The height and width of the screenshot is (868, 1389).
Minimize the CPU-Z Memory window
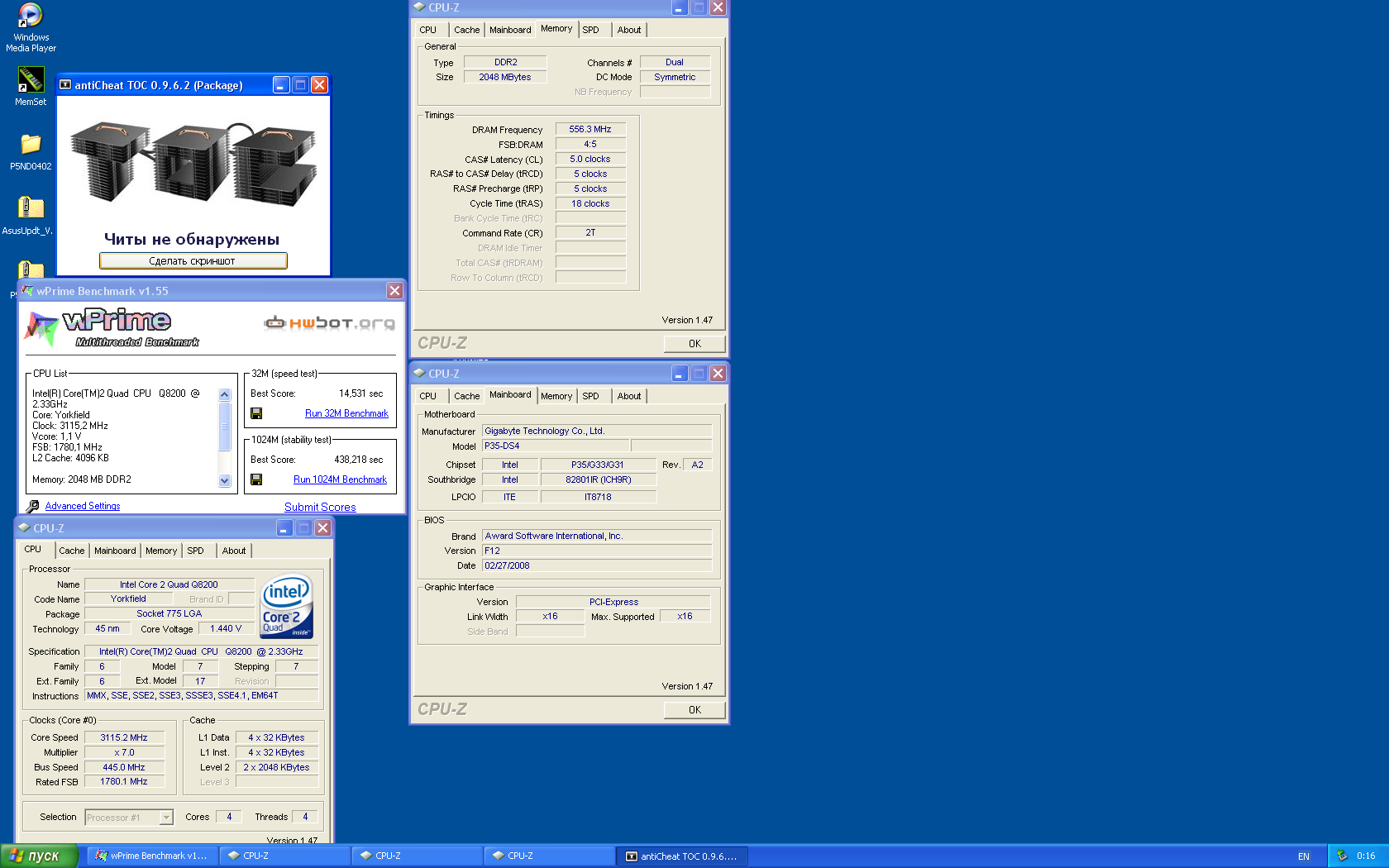click(679, 7)
